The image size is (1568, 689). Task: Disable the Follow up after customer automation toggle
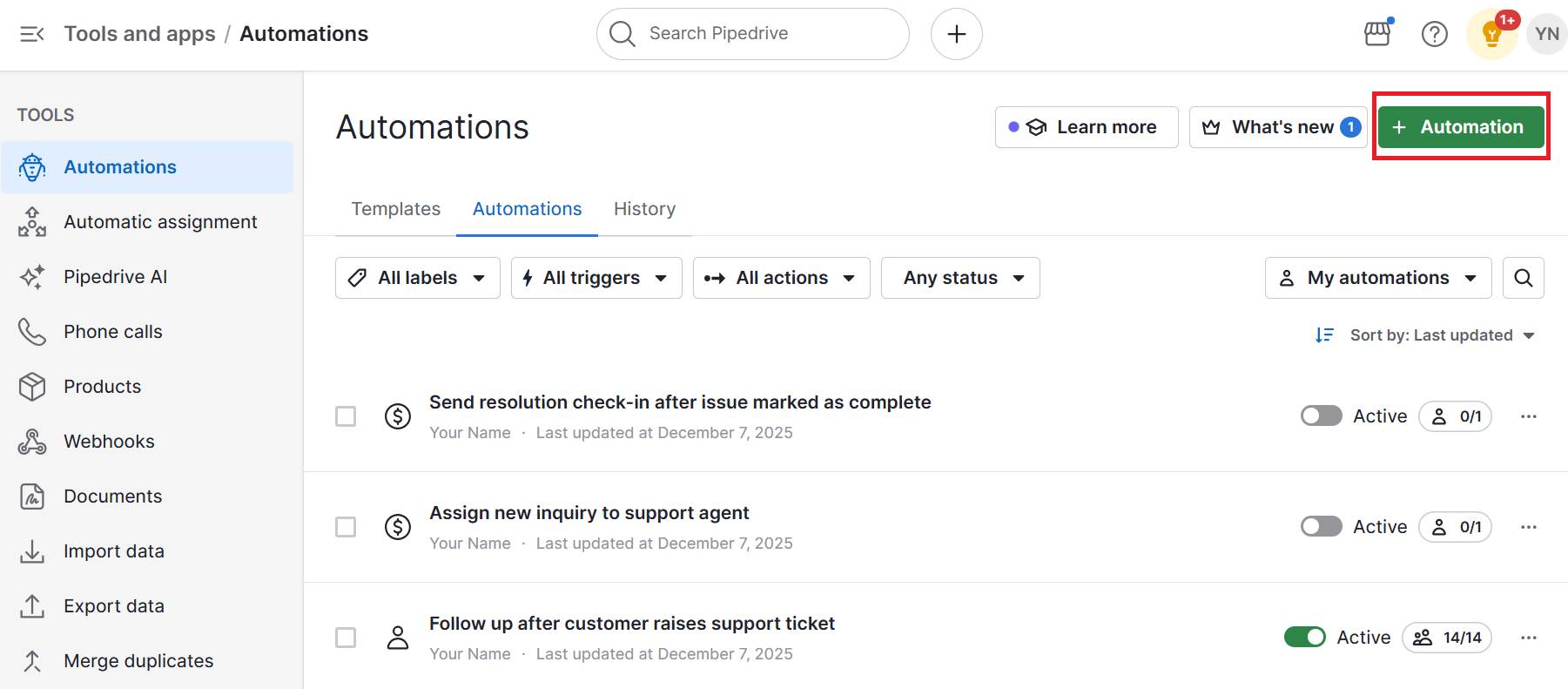point(1304,638)
